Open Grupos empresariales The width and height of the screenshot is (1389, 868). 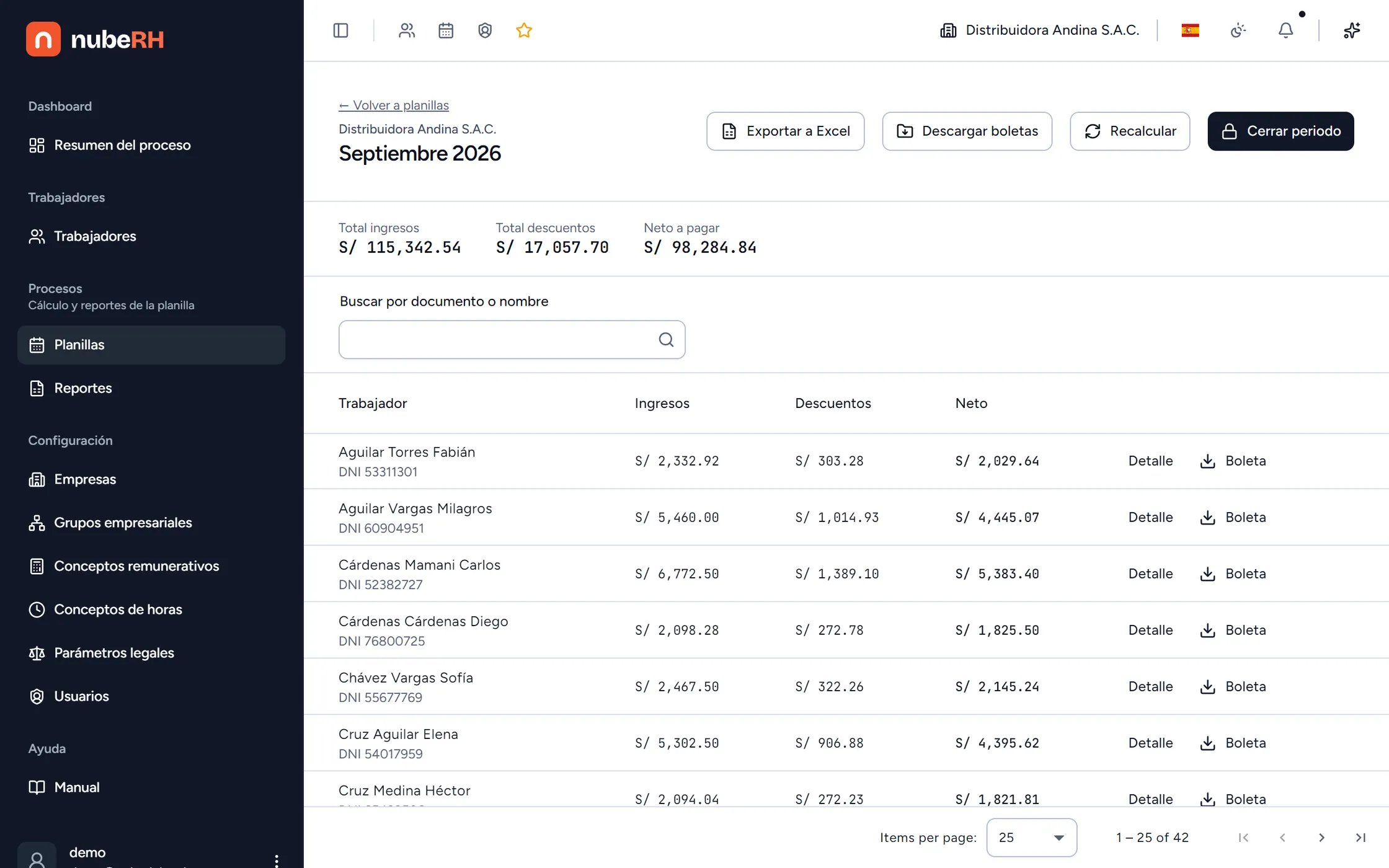[x=151, y=523]
